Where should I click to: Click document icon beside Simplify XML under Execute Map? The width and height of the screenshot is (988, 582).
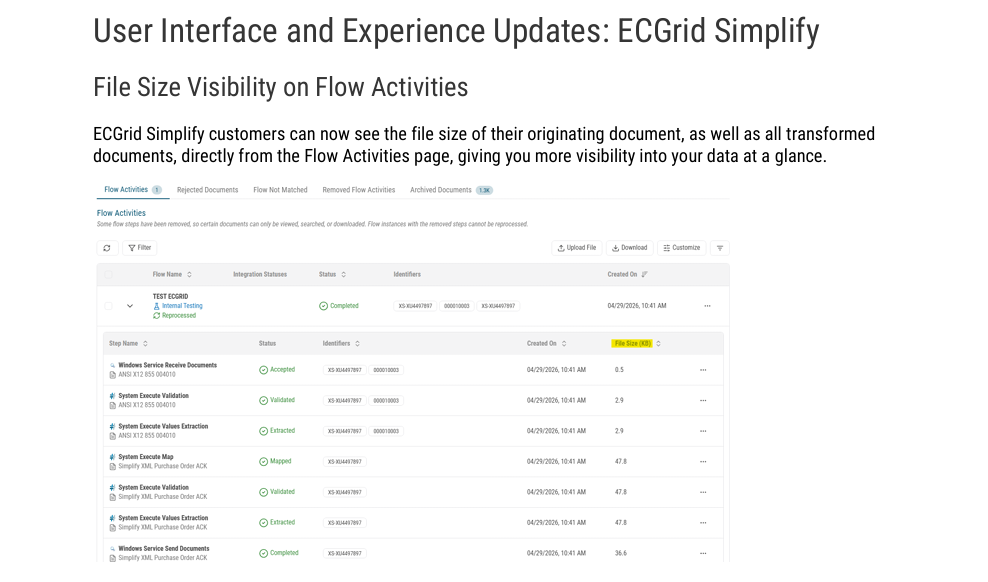coord(112,467)
